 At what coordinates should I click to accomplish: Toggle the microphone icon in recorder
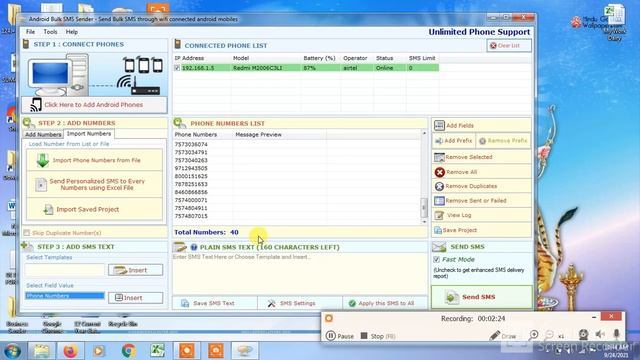click(616, 335)
